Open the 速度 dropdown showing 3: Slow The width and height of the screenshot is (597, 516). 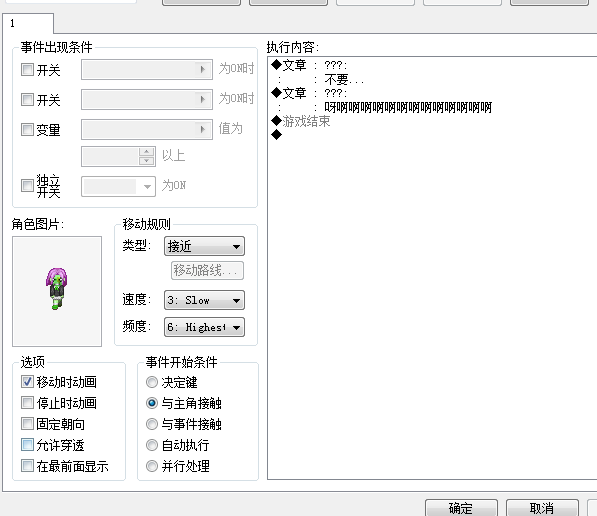tap(204, 300)
